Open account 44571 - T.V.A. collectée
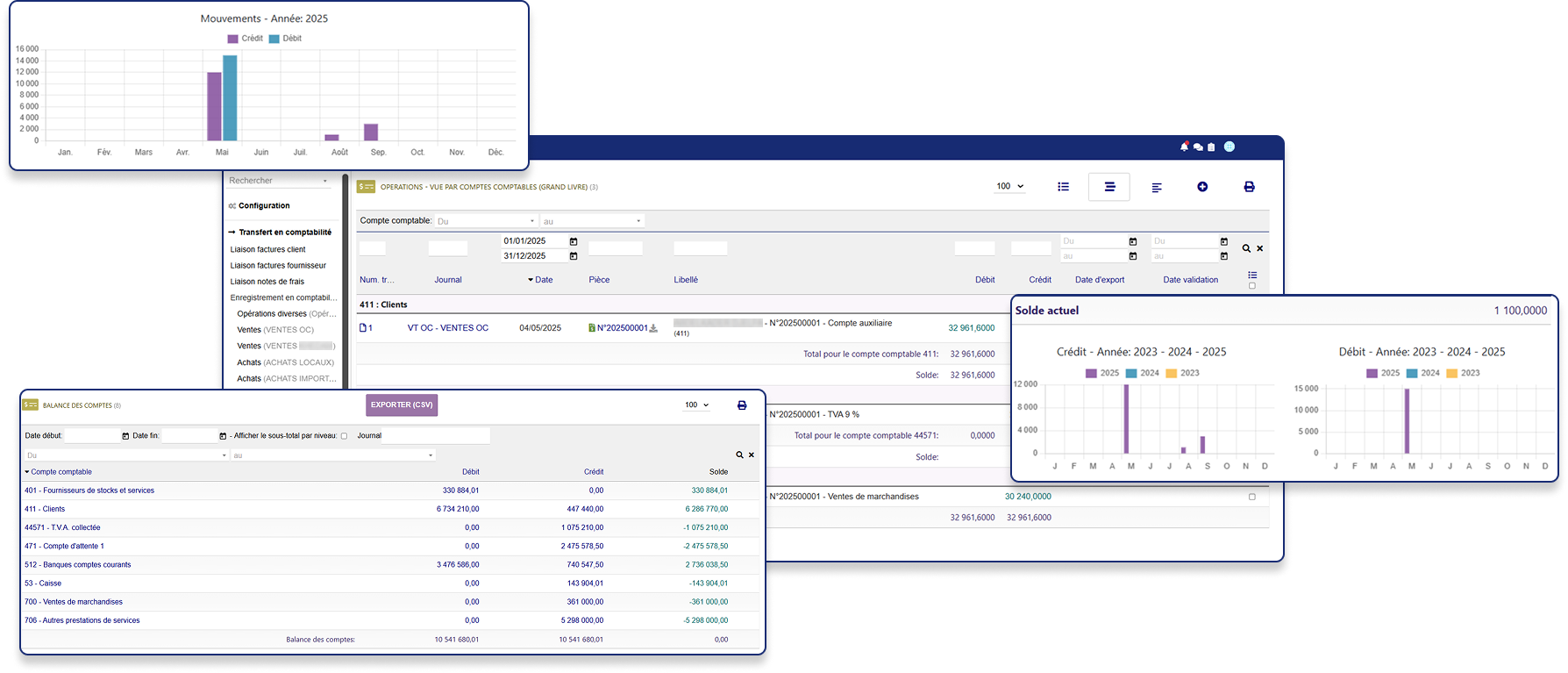This screenshot has width=1568, height=673. point(62,528)
